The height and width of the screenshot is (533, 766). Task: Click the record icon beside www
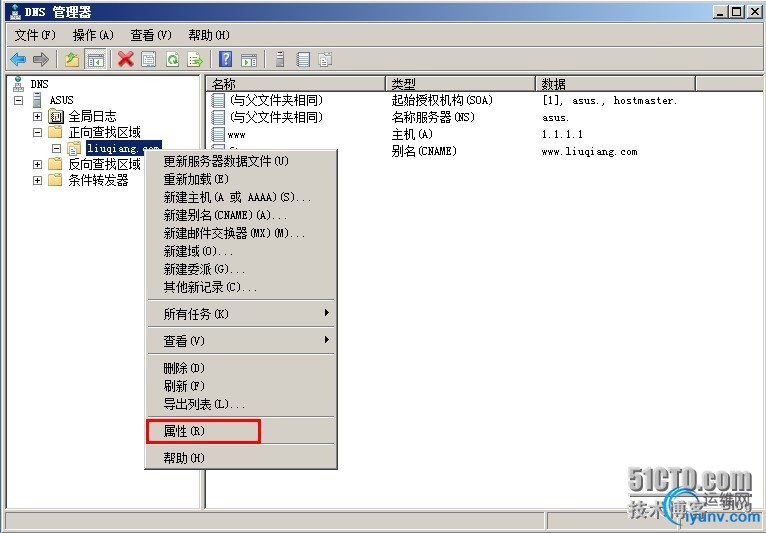218,134
